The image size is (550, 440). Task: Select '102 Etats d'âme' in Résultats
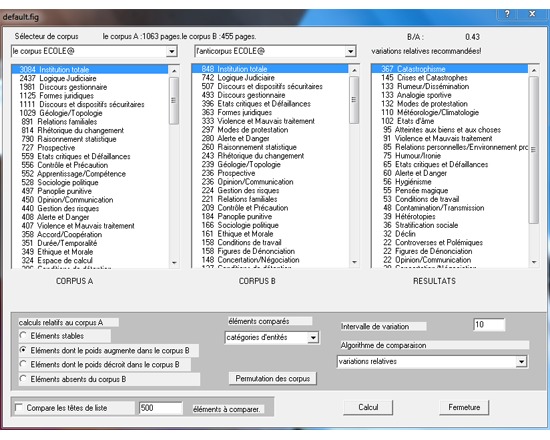(x=450, y=121)
